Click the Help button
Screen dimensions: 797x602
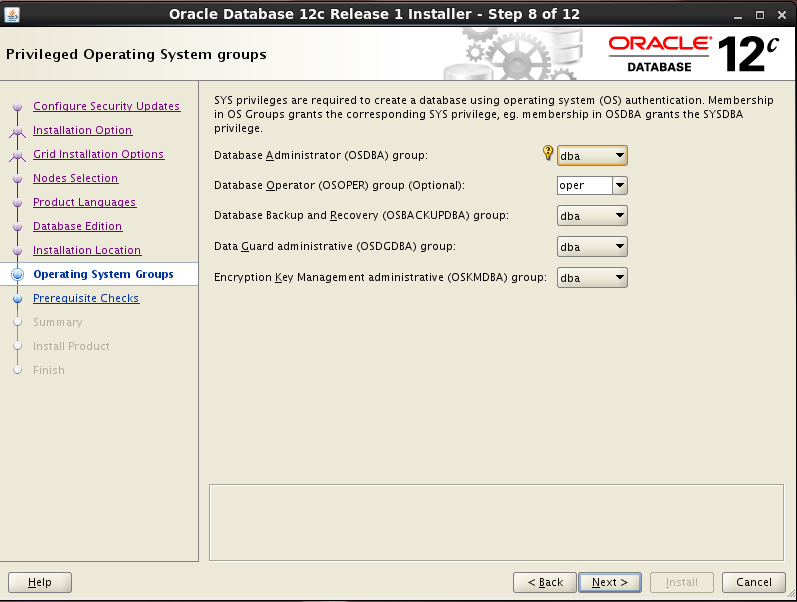tap(40, 582)
